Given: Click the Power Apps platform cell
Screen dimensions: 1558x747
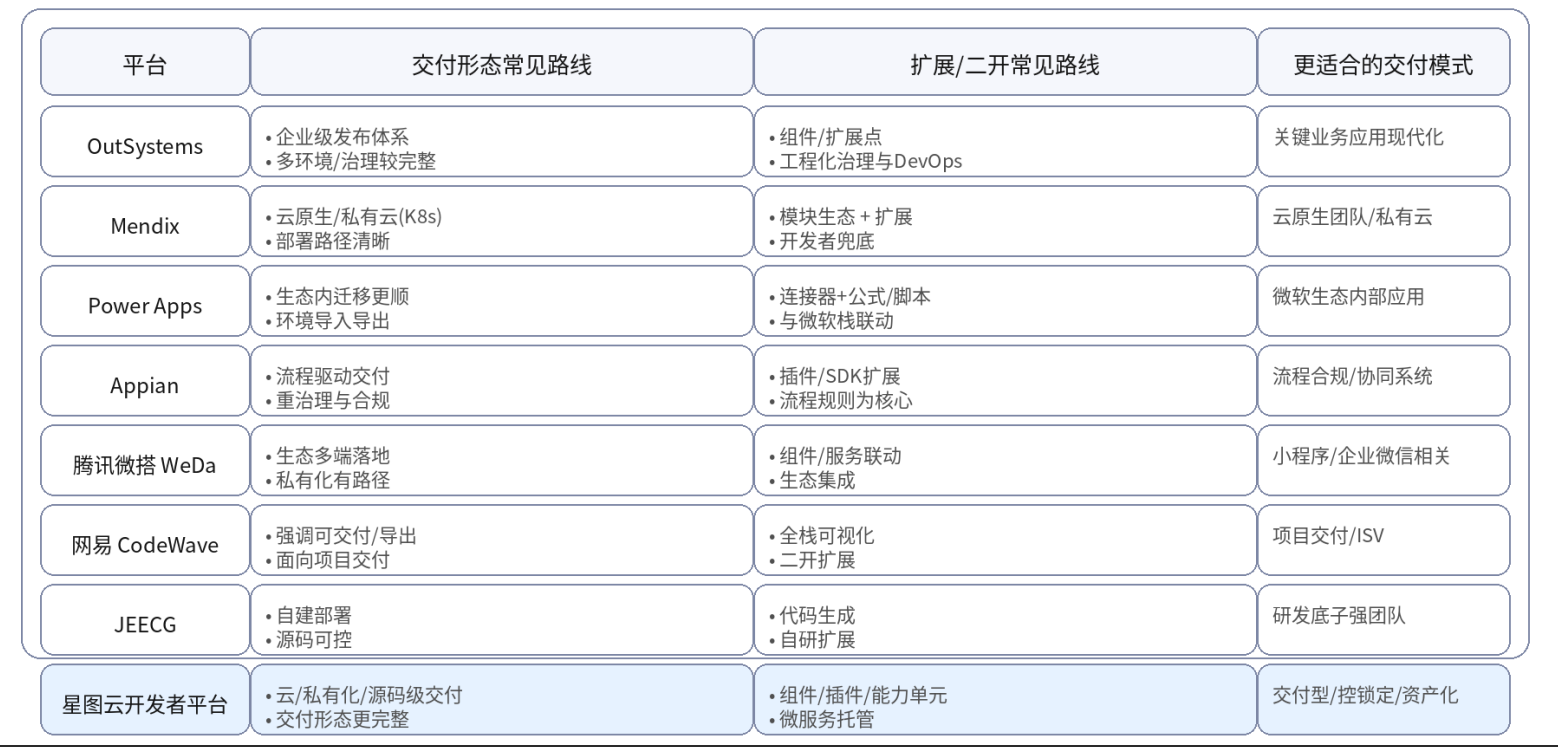Looking at the screenshot, I should click(x=144, y=305).
